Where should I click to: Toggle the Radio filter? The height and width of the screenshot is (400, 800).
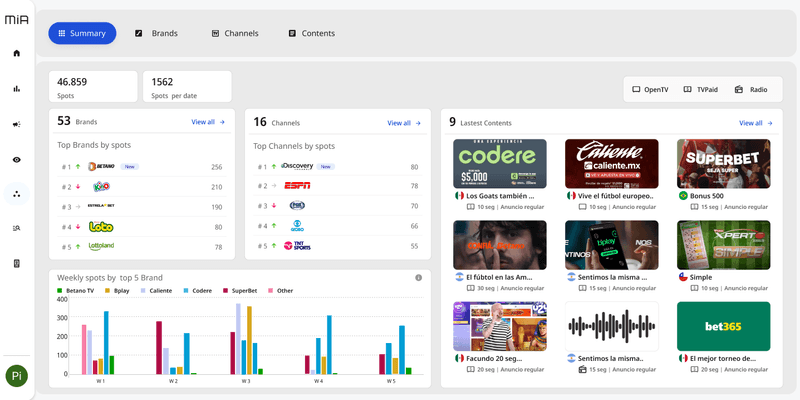(x=751, y=89)
